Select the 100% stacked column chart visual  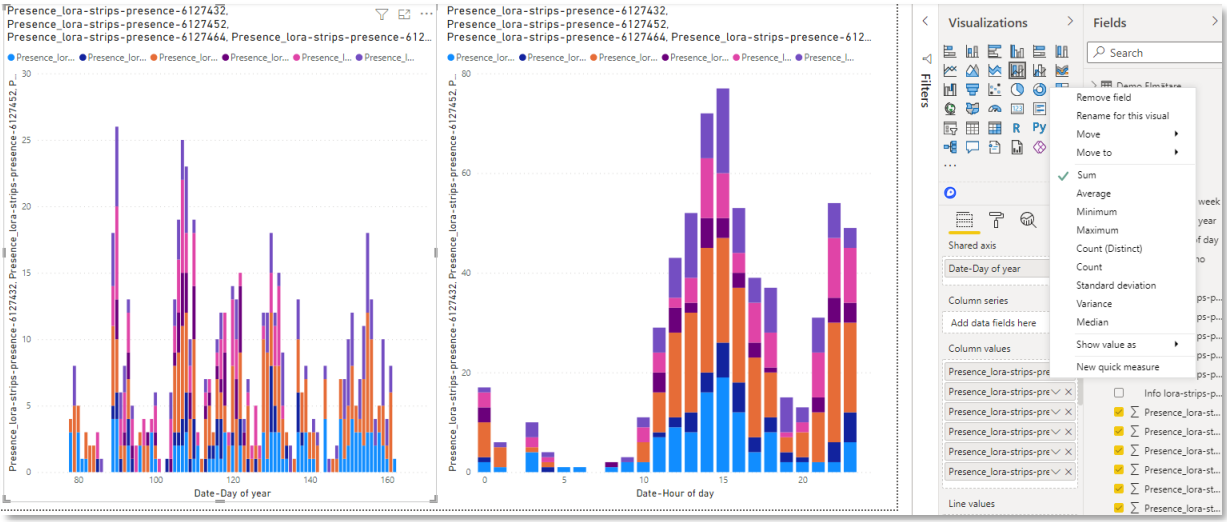point(1063,51)
